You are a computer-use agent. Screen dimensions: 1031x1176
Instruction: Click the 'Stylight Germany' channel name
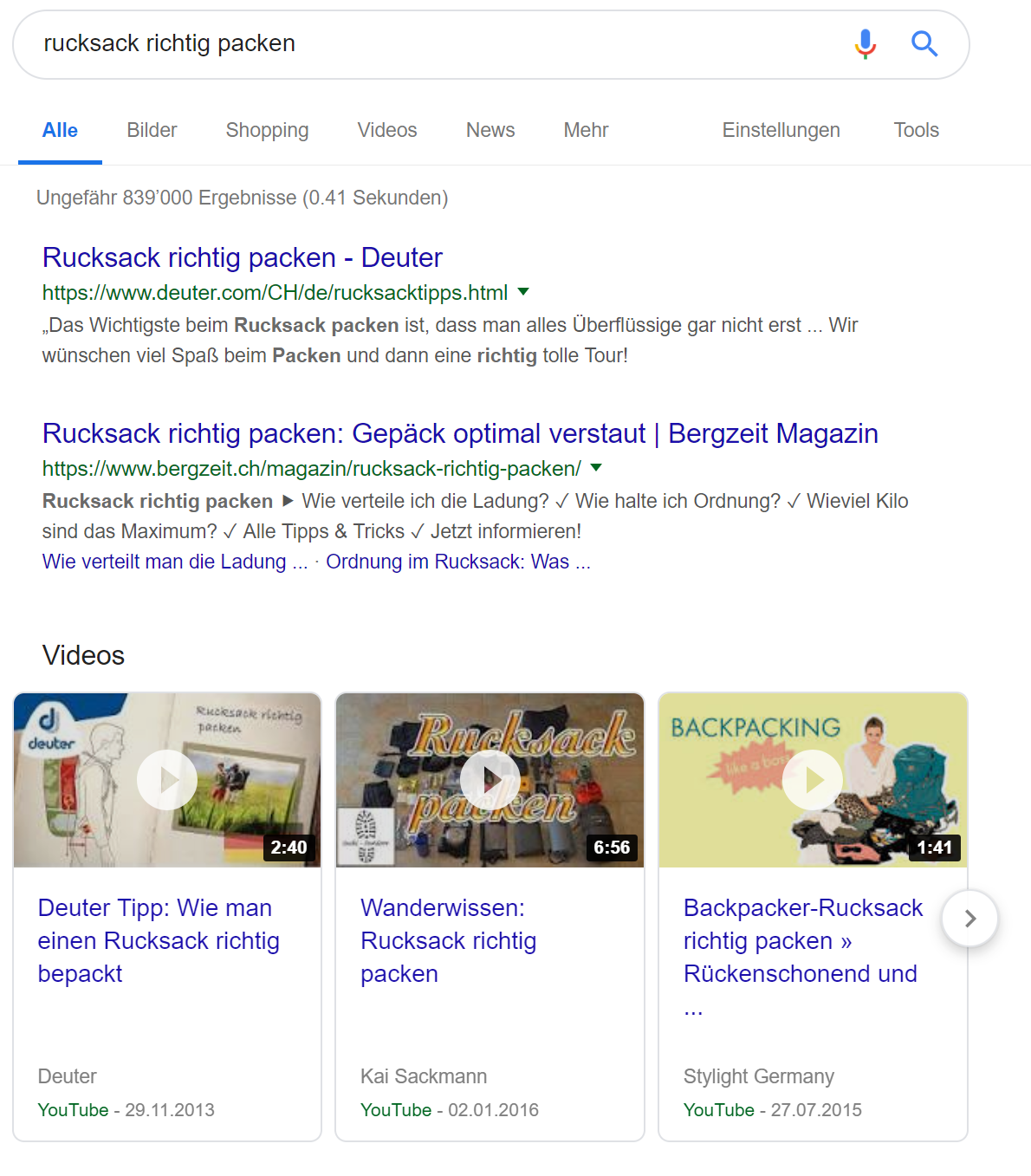(759, 1076)
